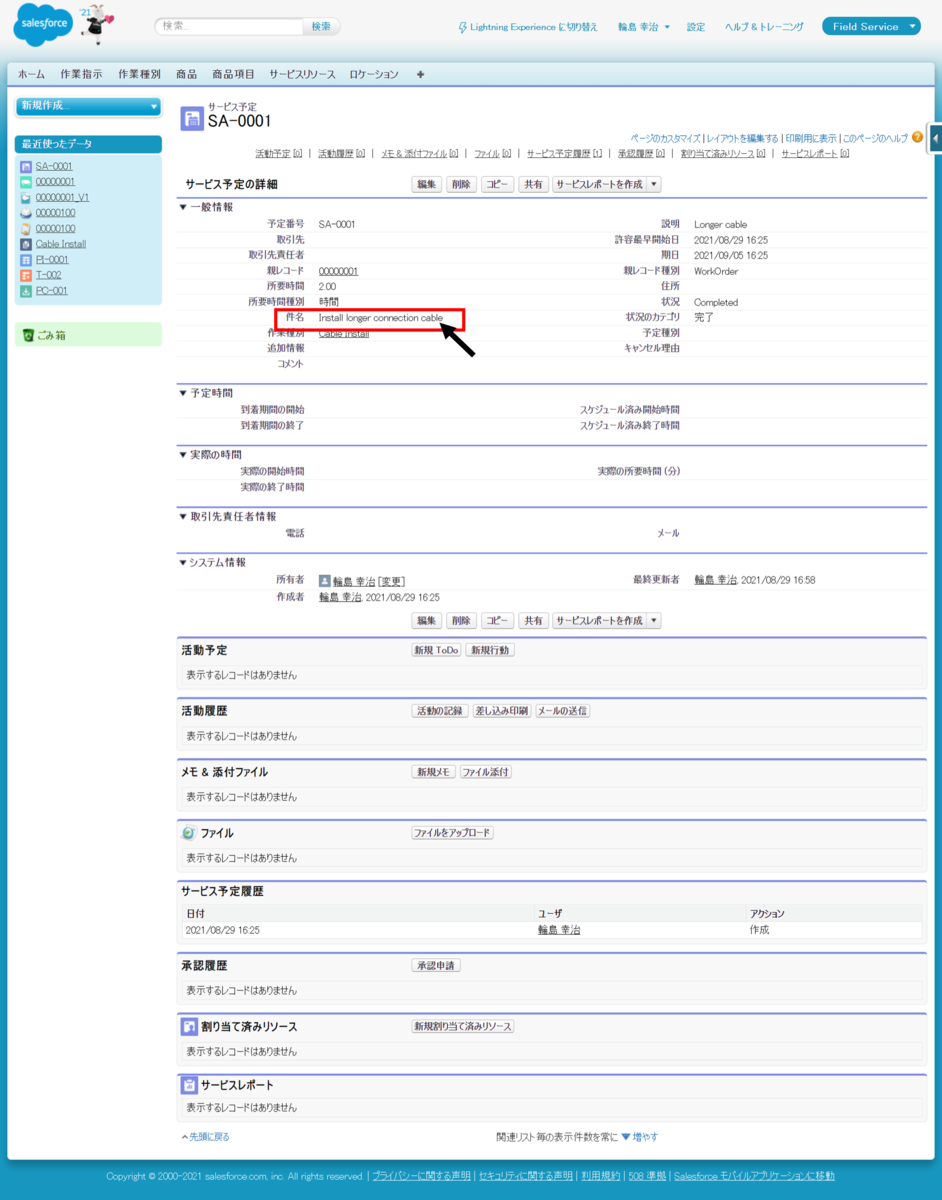
Task: Click the 承認申請 button
Action: (x=436, y=966)
